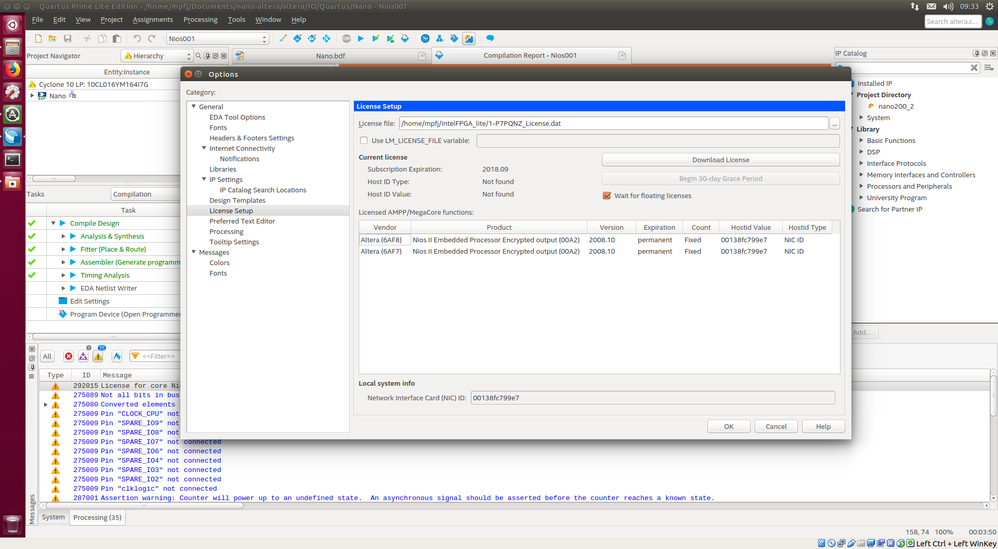998x549 pixels.
Task: Open the Hierarchy dropdown in Project Navigator
Action: (x=157, y=56)
